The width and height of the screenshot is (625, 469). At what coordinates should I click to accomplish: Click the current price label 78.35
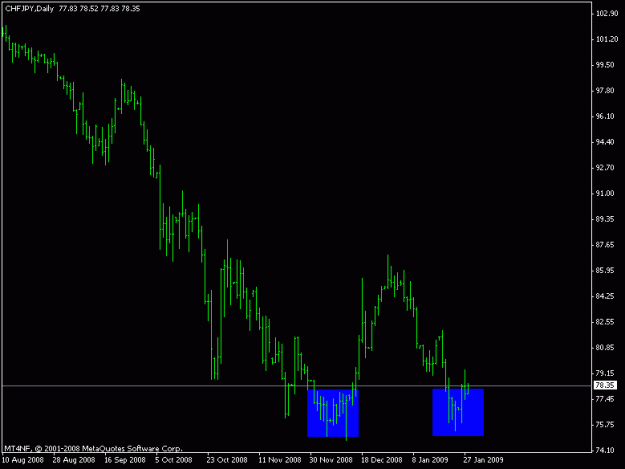tap(605, 385)
